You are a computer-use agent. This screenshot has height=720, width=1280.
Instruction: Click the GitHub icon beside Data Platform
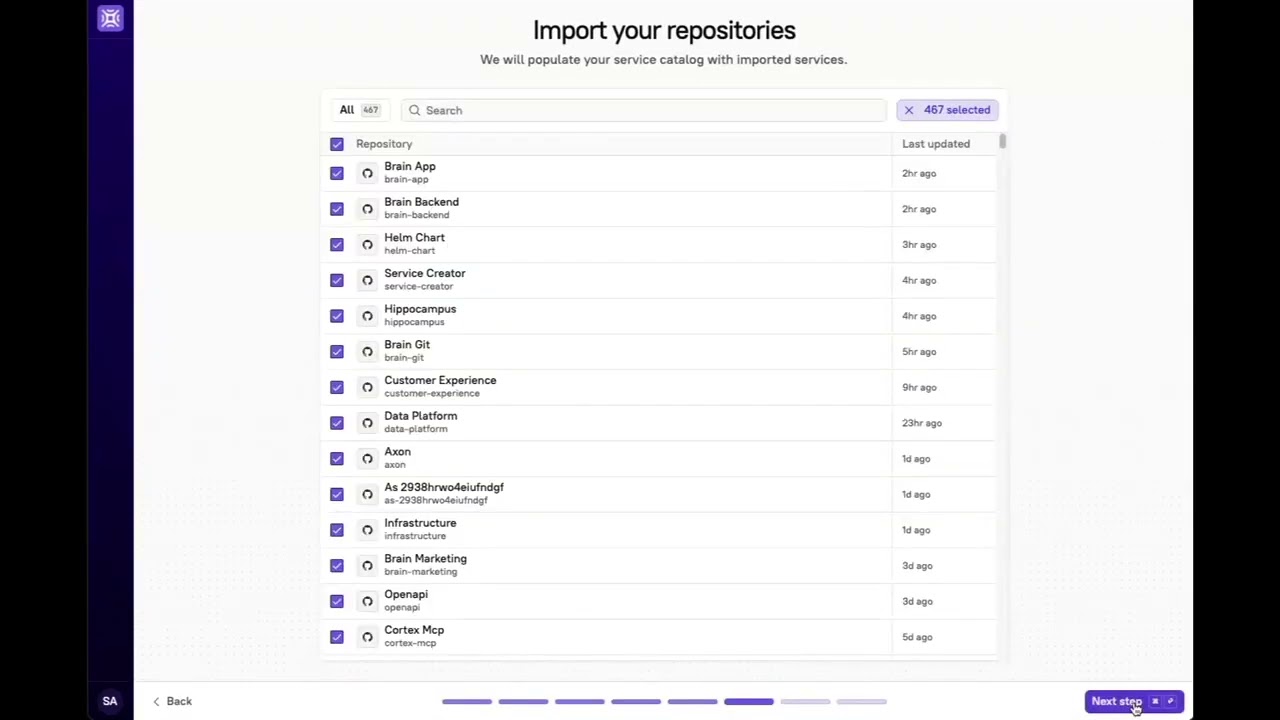[x=367, y=423]
